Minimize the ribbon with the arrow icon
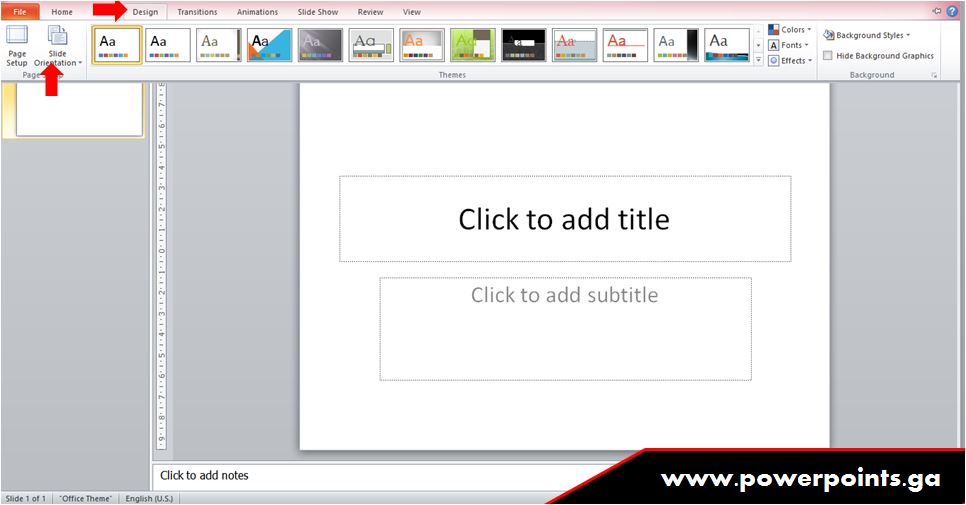The height and width of the screenshot is (505, 966). (937, 11)
